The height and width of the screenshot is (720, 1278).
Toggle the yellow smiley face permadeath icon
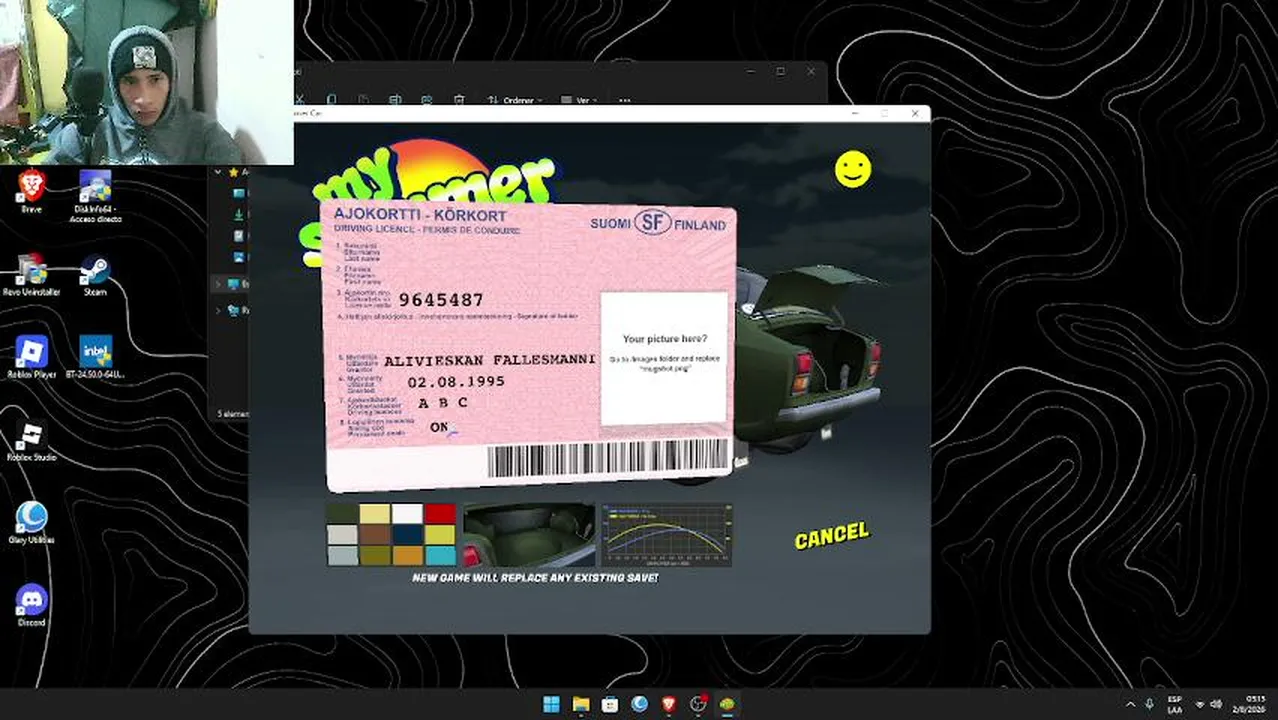(853, 169)
